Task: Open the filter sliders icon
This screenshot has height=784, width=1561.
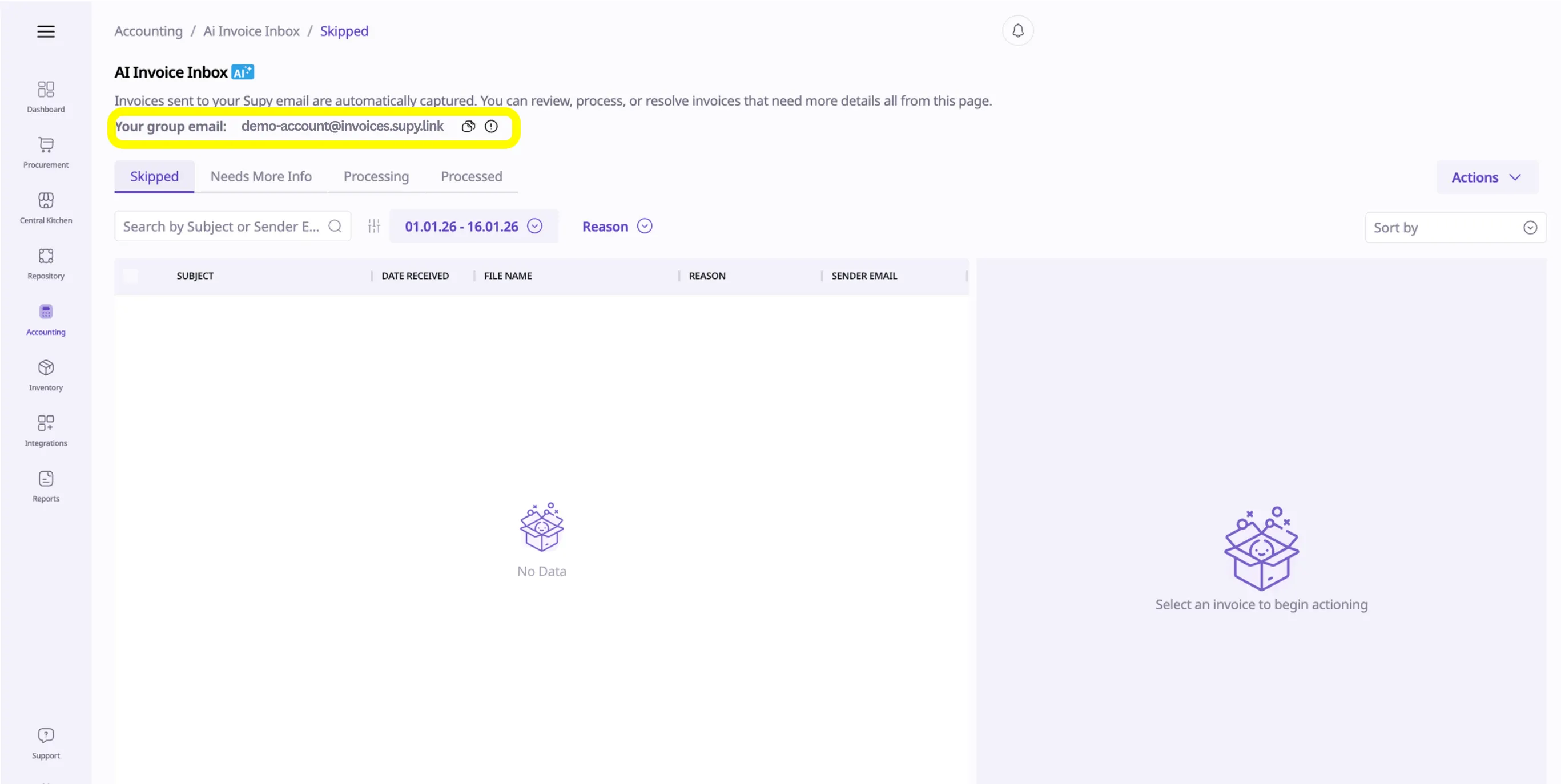Action: tap(374, 227)
